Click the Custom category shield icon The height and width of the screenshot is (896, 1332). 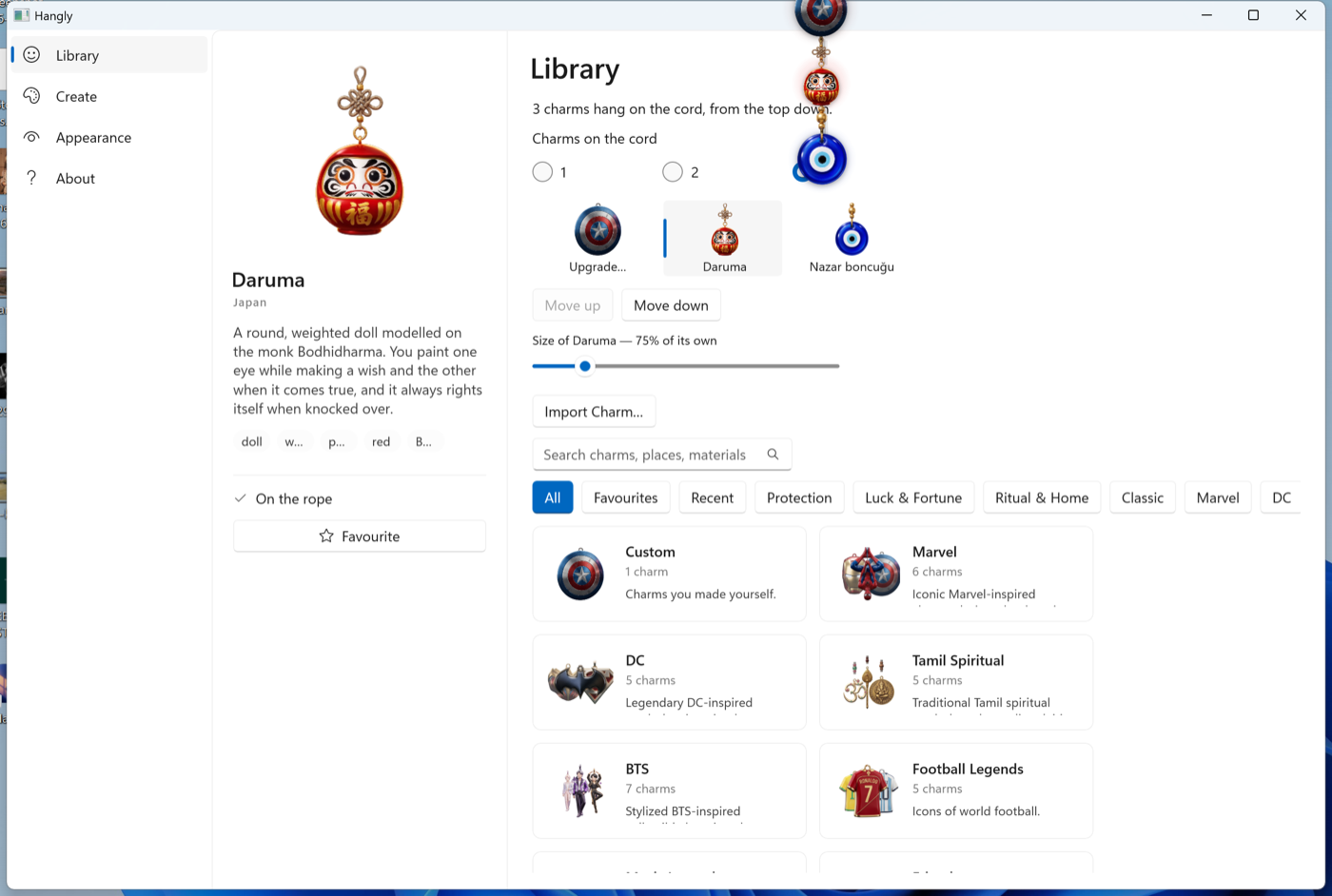pyautogui.click(x=580, y=574)
